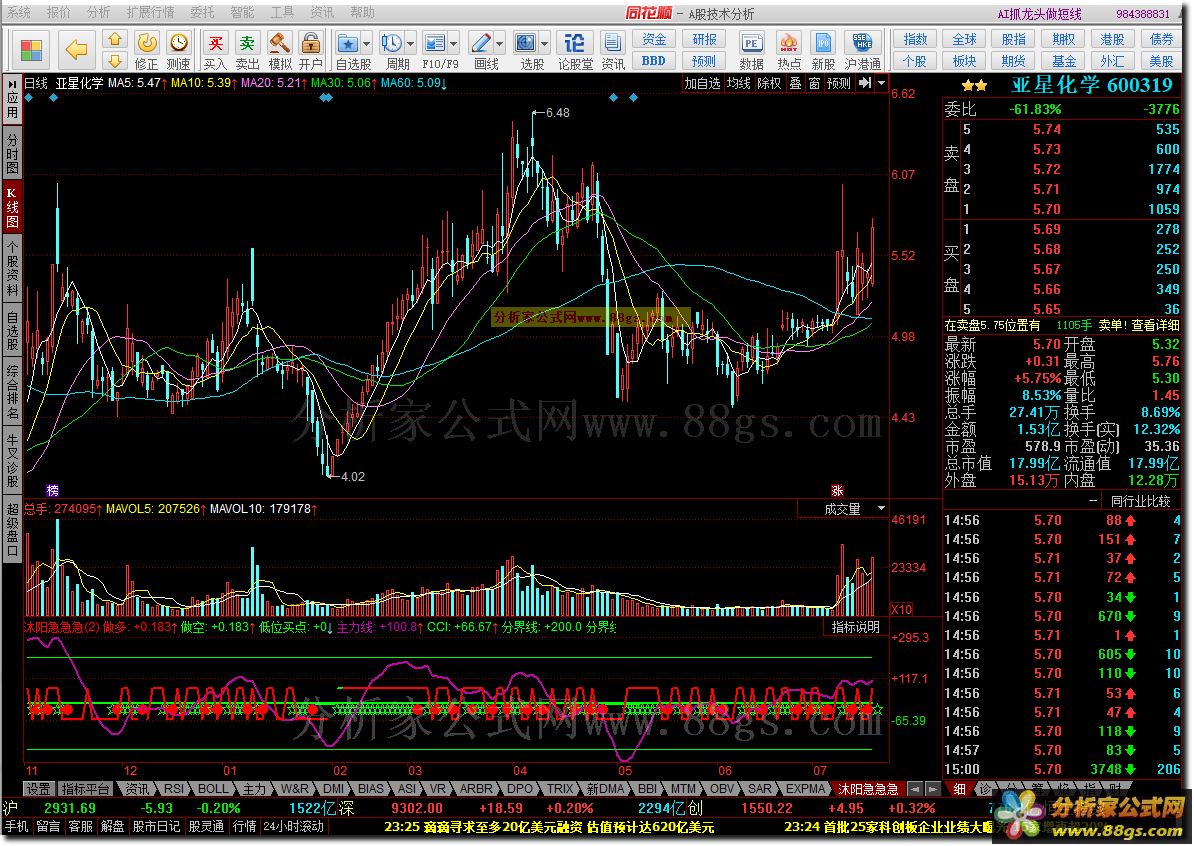Expand the F10/F9 dropdown arrow
1194x846 pixels.
(x=454, y=43)
